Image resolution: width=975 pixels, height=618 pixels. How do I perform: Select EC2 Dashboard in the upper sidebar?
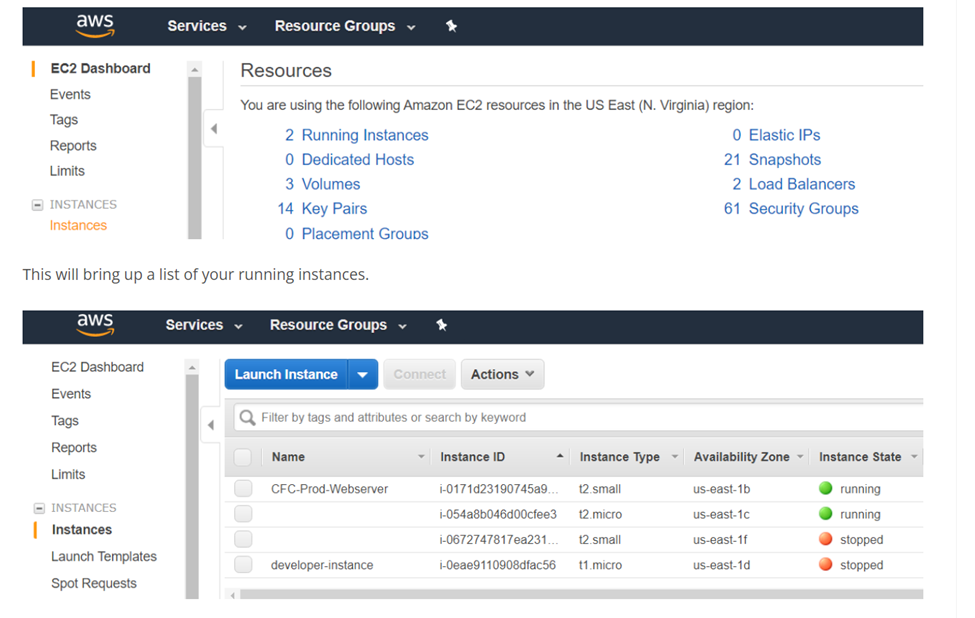click(101, 68)
